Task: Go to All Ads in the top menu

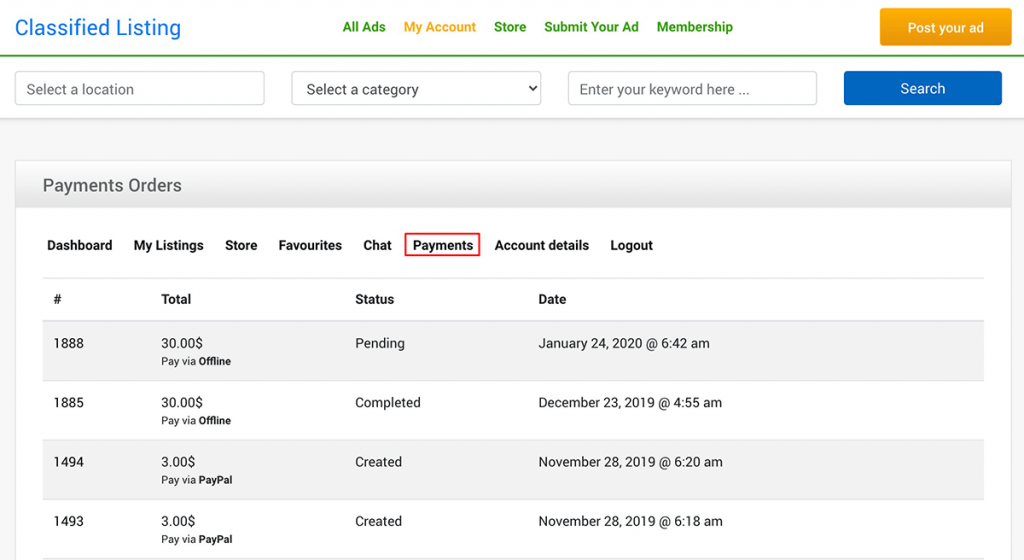Action: pos(364,27)
